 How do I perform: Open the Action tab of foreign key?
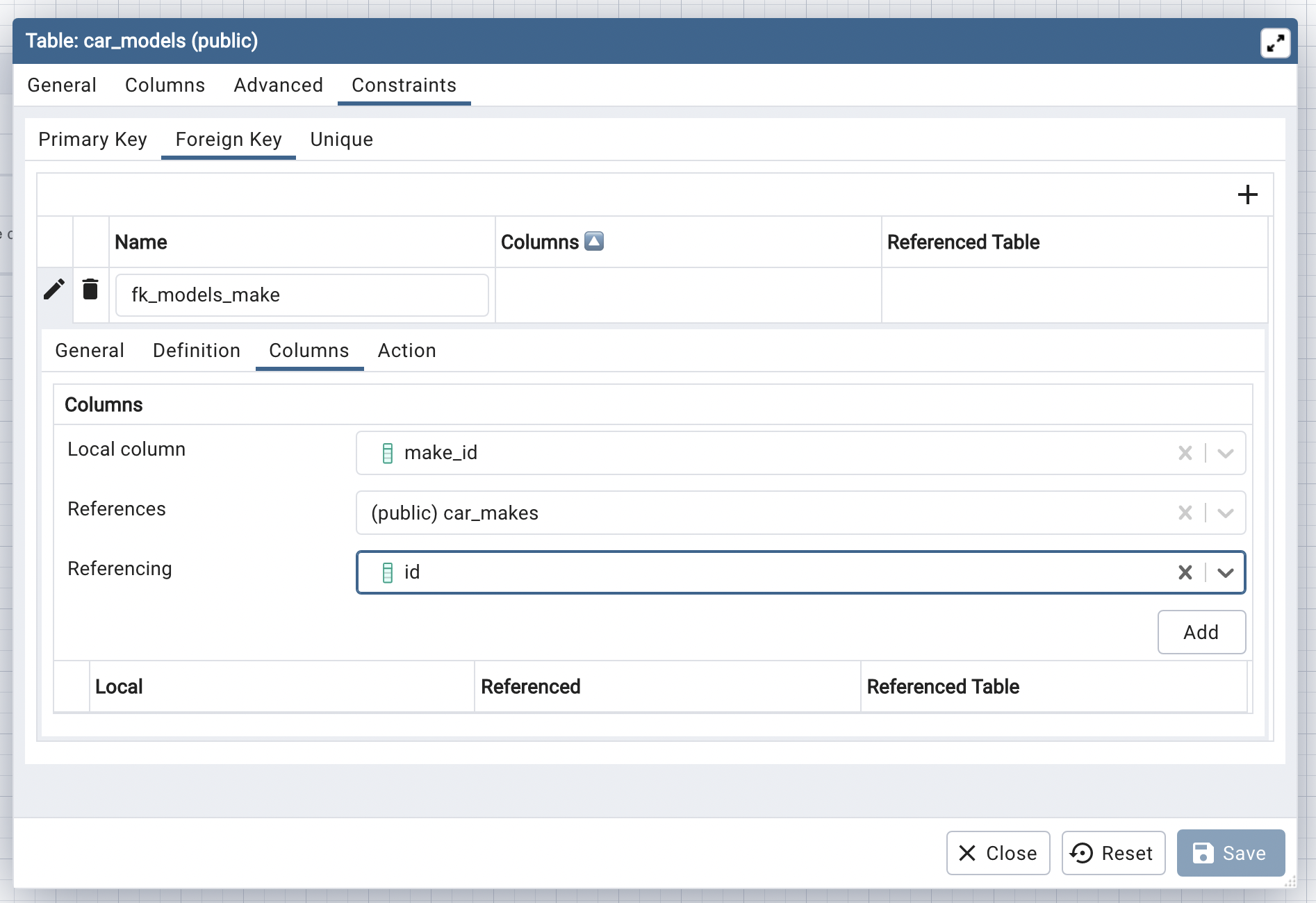[406, 351]
